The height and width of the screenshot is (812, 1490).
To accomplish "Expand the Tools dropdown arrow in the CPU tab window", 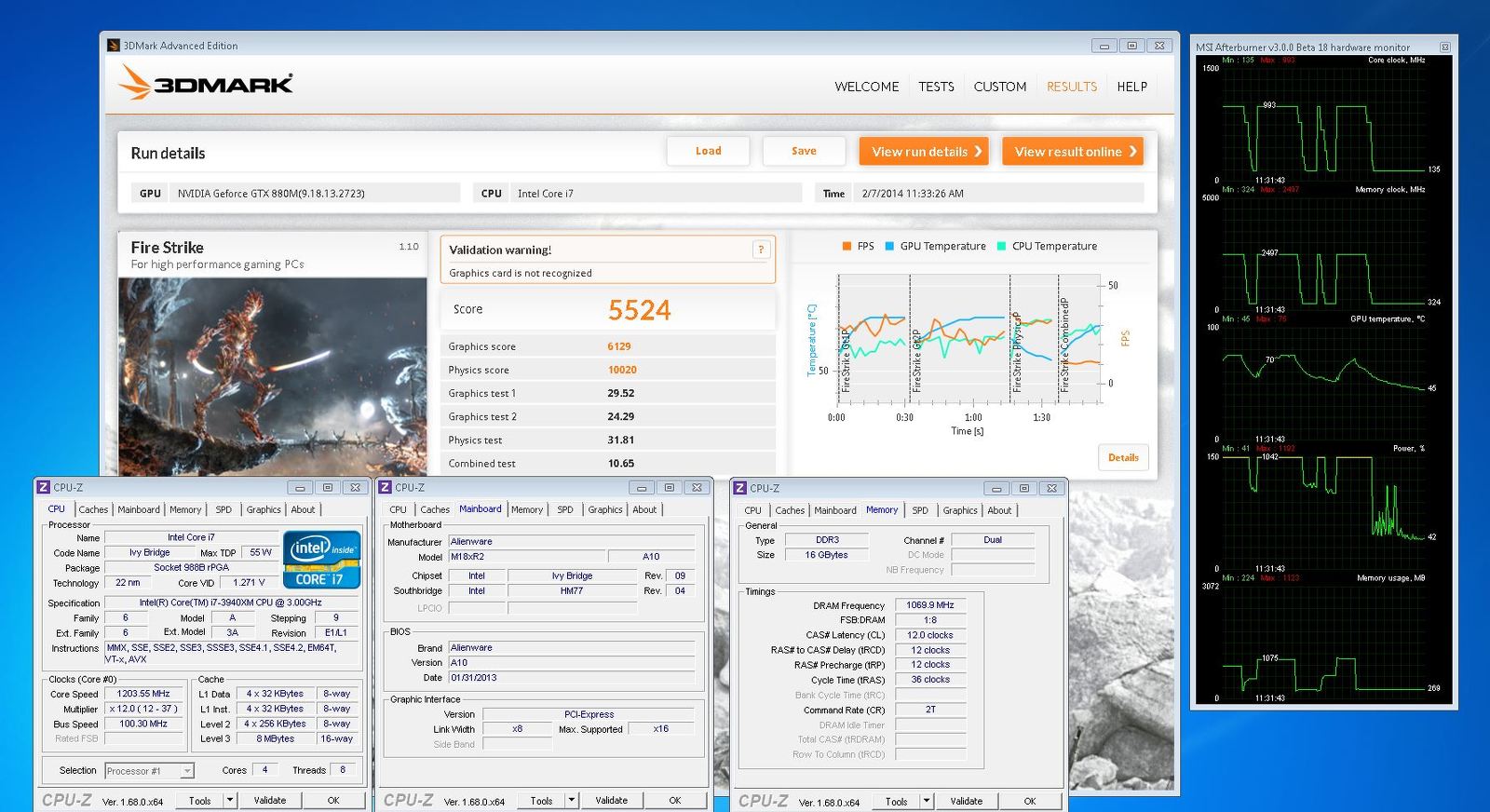I will click(x=230, y=800).
